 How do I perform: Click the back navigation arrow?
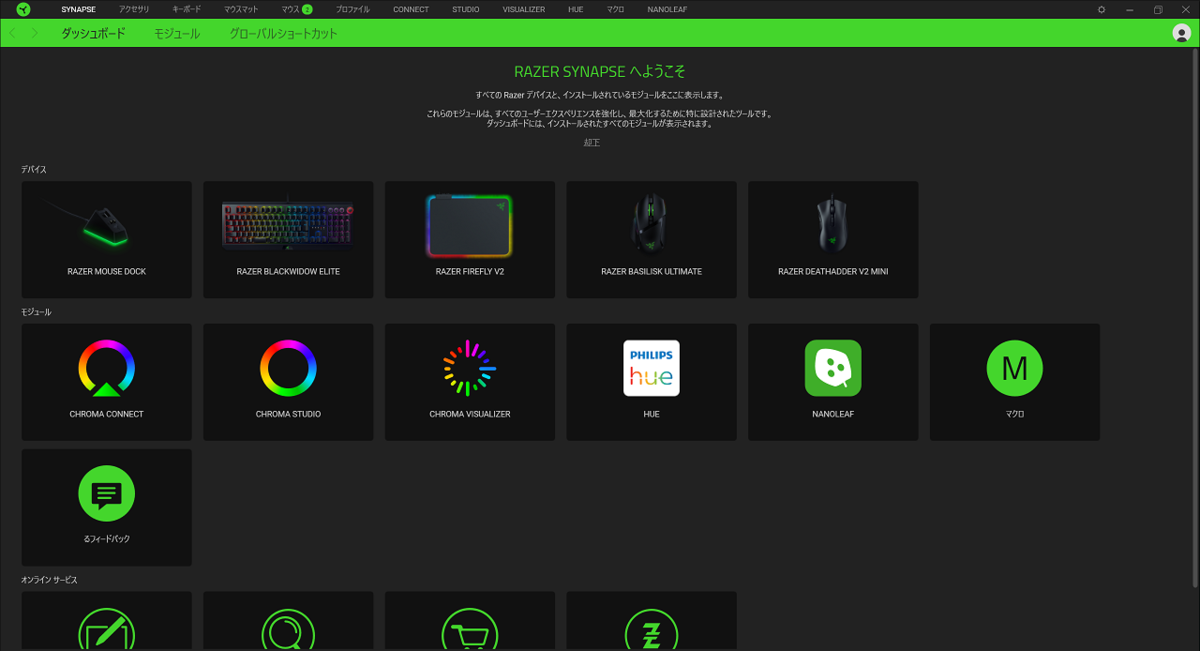point(13,33)
